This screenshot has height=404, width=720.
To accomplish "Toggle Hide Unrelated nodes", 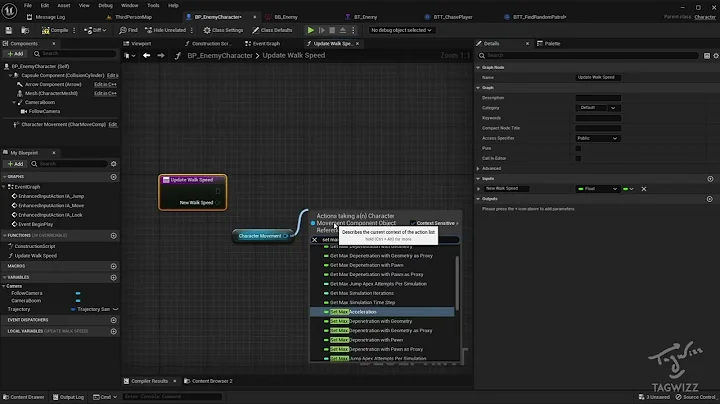I will [166, 30].
